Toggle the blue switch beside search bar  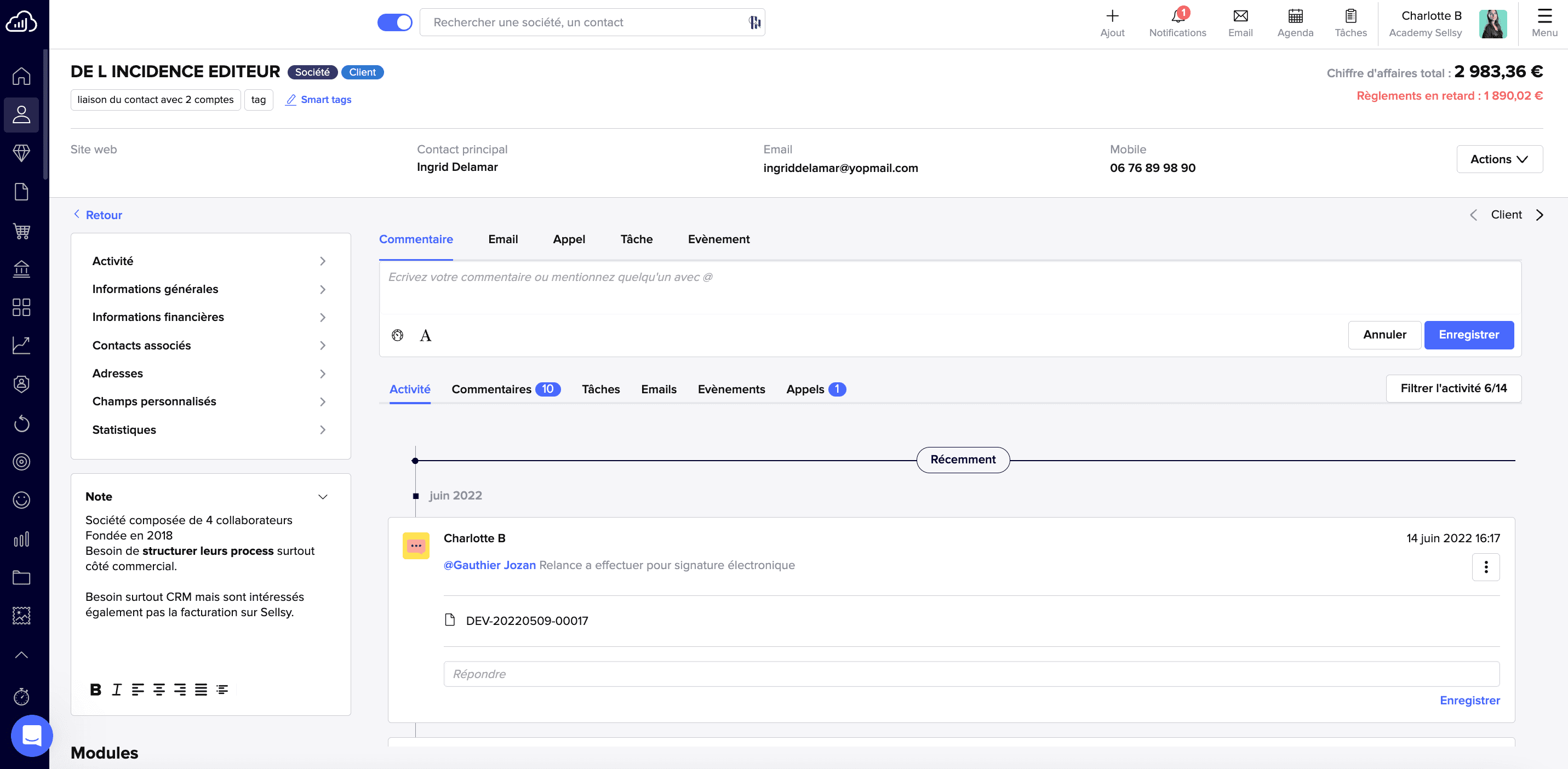(394, 22)
